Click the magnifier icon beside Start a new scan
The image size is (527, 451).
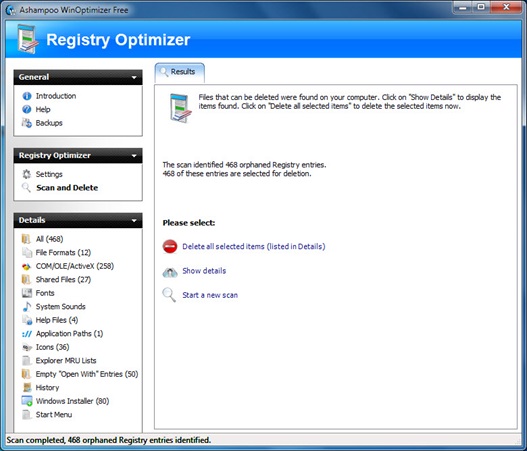coord(169,295)
